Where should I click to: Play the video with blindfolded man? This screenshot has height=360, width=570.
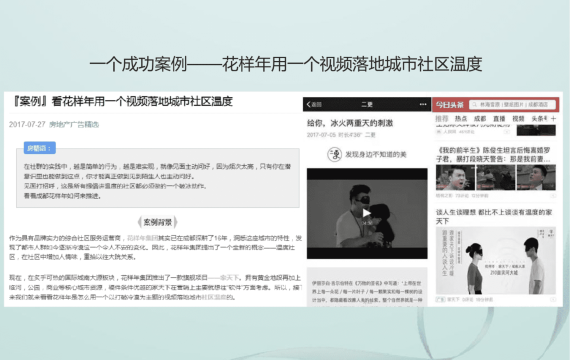pos(367,213)
